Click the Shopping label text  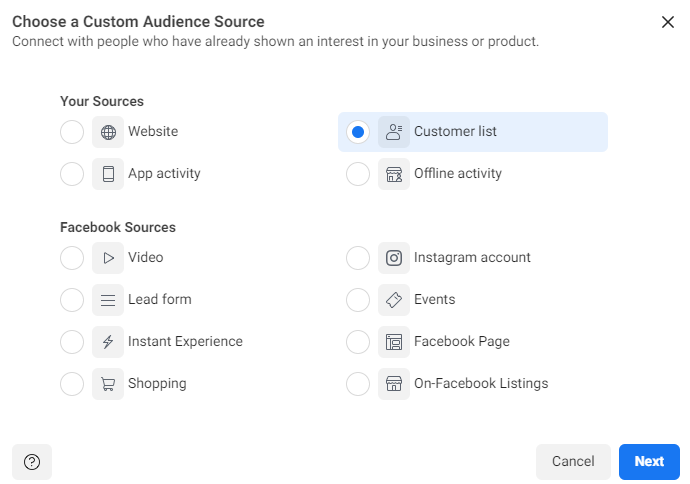tap(157, 384)
